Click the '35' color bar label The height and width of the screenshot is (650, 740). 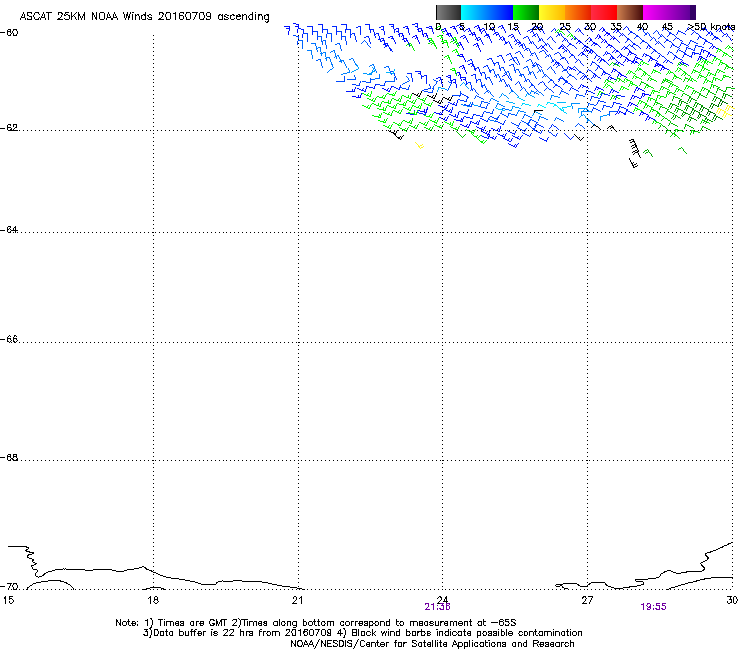click(616, 27)
